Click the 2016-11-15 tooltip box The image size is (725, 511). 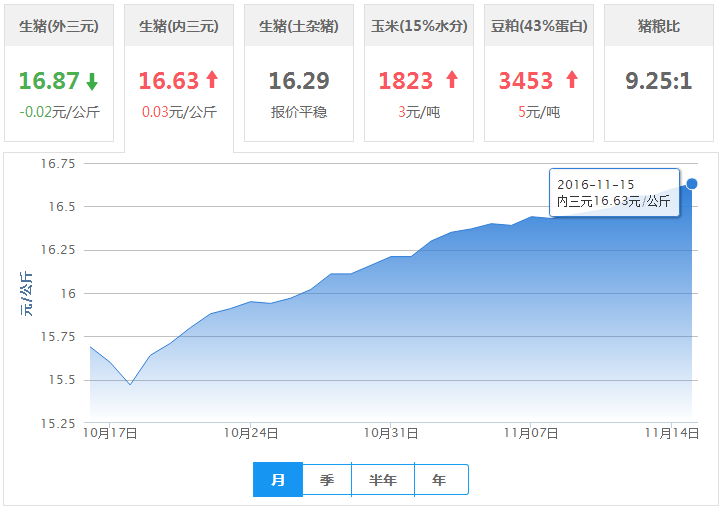click(614, 192)
